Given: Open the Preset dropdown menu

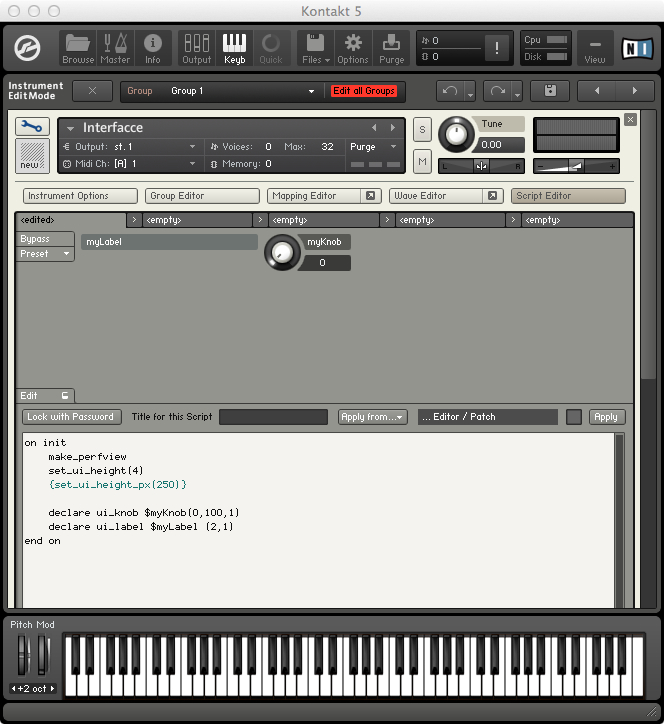Looking at the screenshot, I should tap(46, 254).
